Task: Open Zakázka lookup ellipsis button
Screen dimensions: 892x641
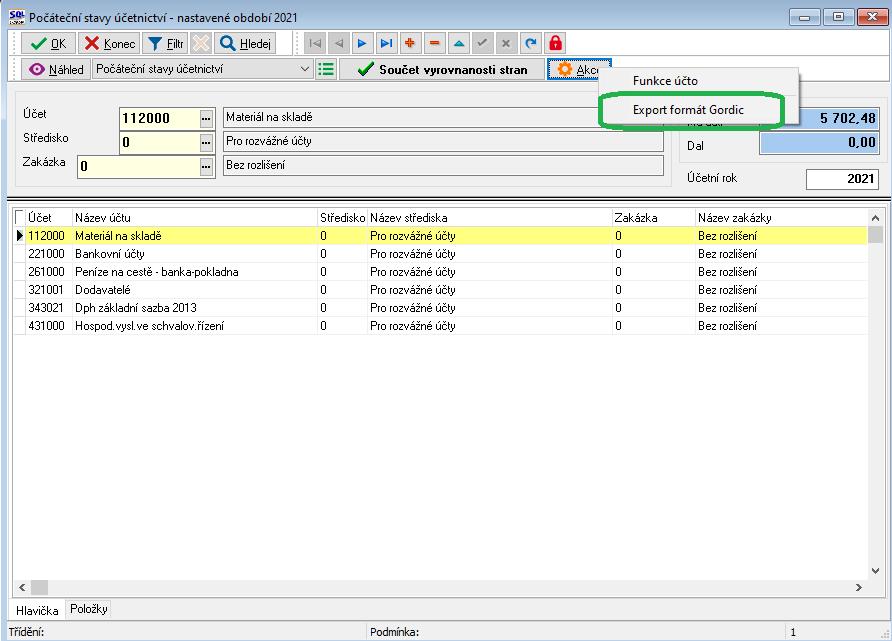Action: pyautogui.click(x=207, y=167)
